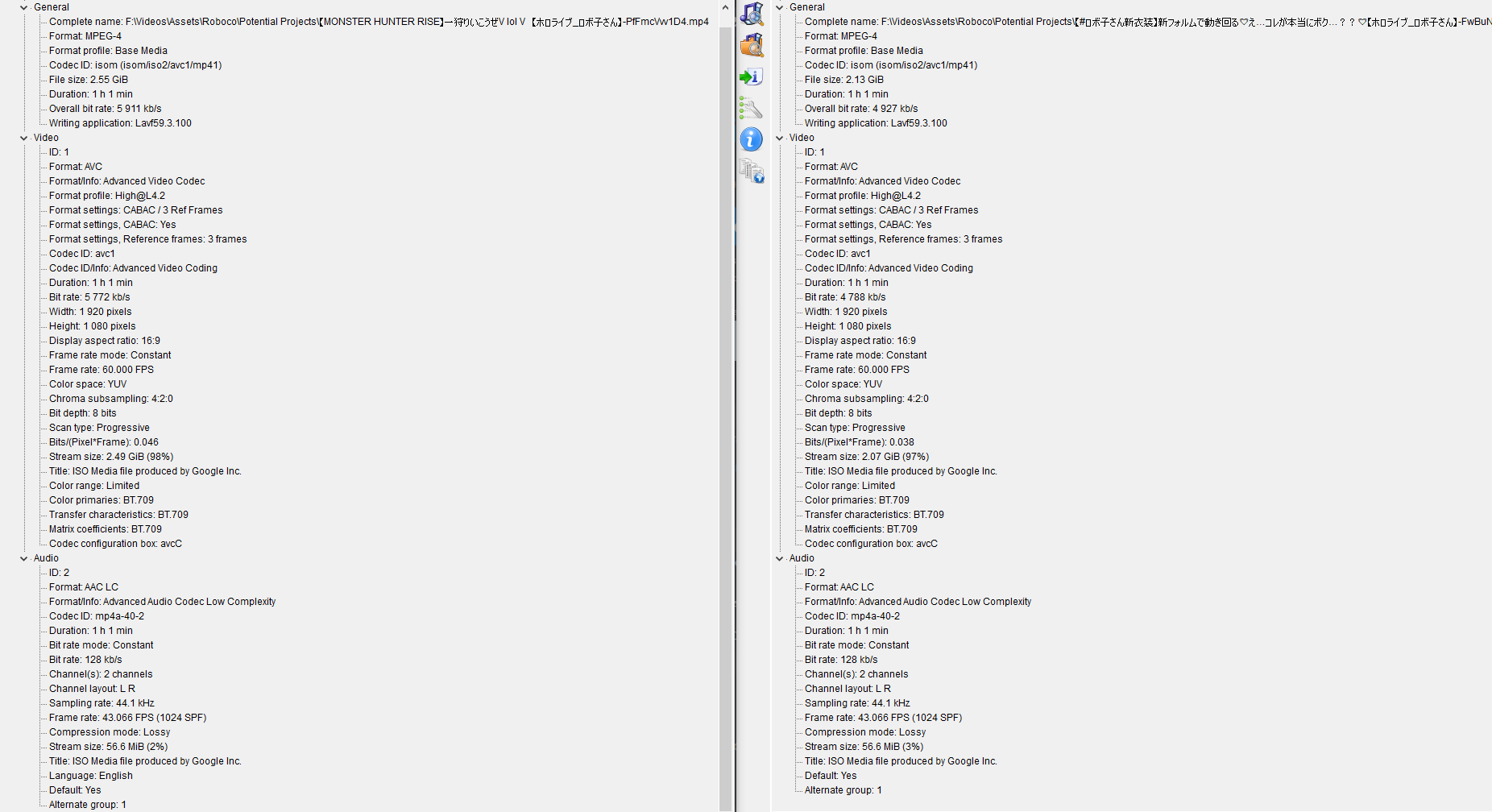The width and height of the screenshot is (1492, 812).
Task: Select 'Format: AAC LC' in left window
Action: coord(84,587)
